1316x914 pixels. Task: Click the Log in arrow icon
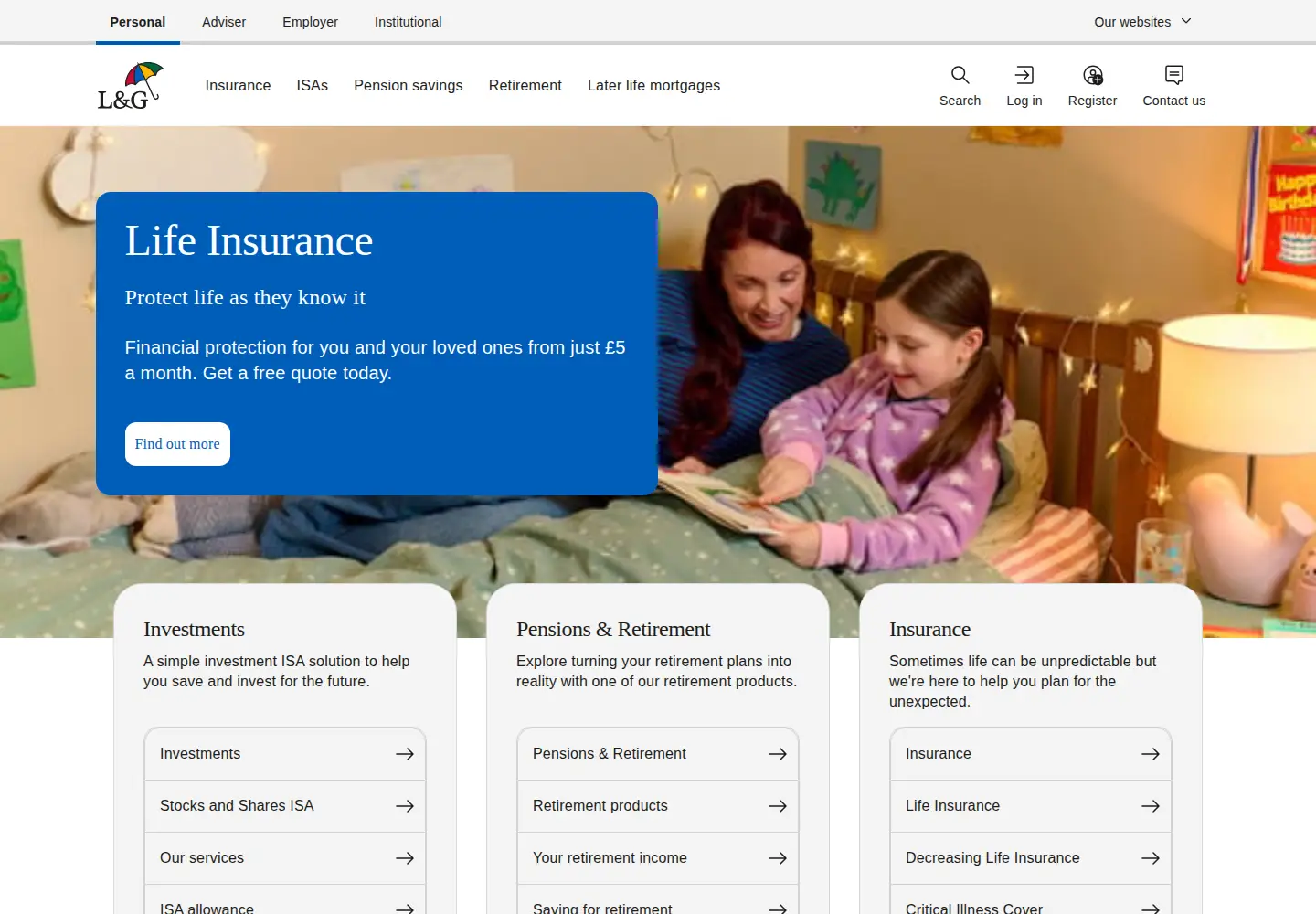tap(1024, 75)
